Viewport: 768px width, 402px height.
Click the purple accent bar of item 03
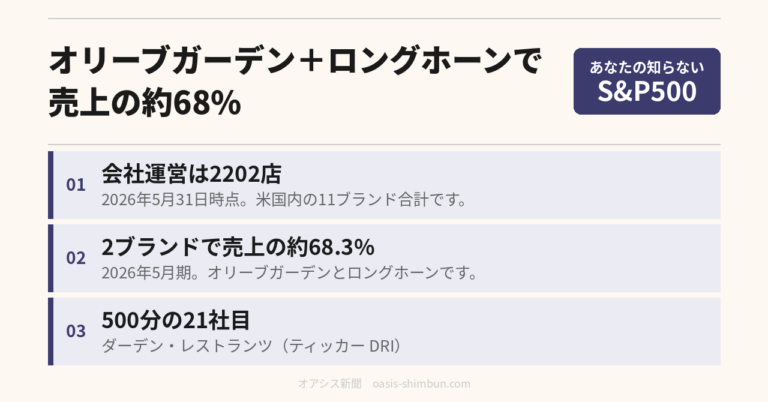(x=50, y=331)
